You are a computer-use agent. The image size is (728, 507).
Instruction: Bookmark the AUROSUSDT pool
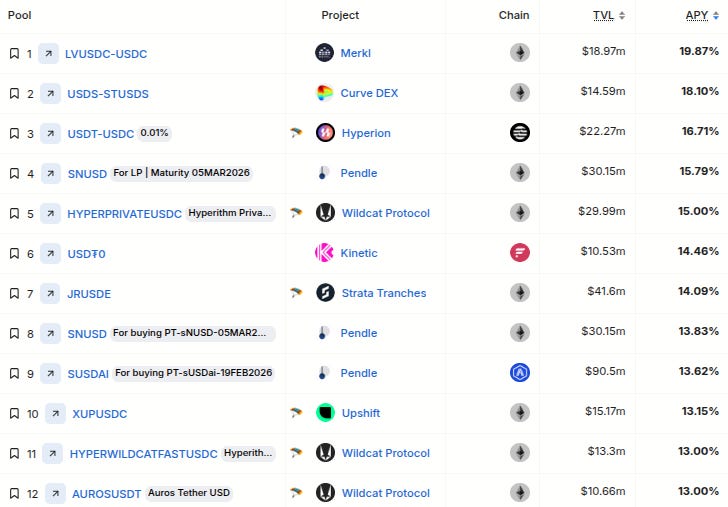pyautogui.click(x=14, y=493)
